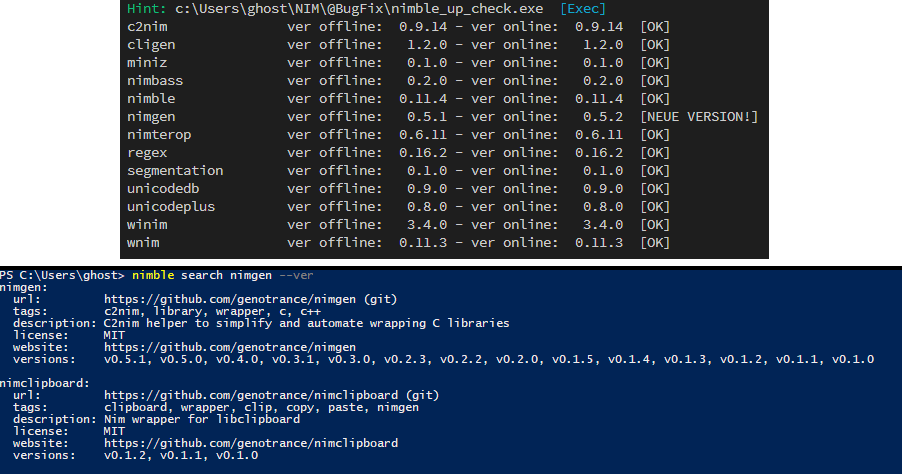Screen dimensions: 902x474
Task: Click the nimgen description text about C2nim helper
Action: click(x=306, y=323)
